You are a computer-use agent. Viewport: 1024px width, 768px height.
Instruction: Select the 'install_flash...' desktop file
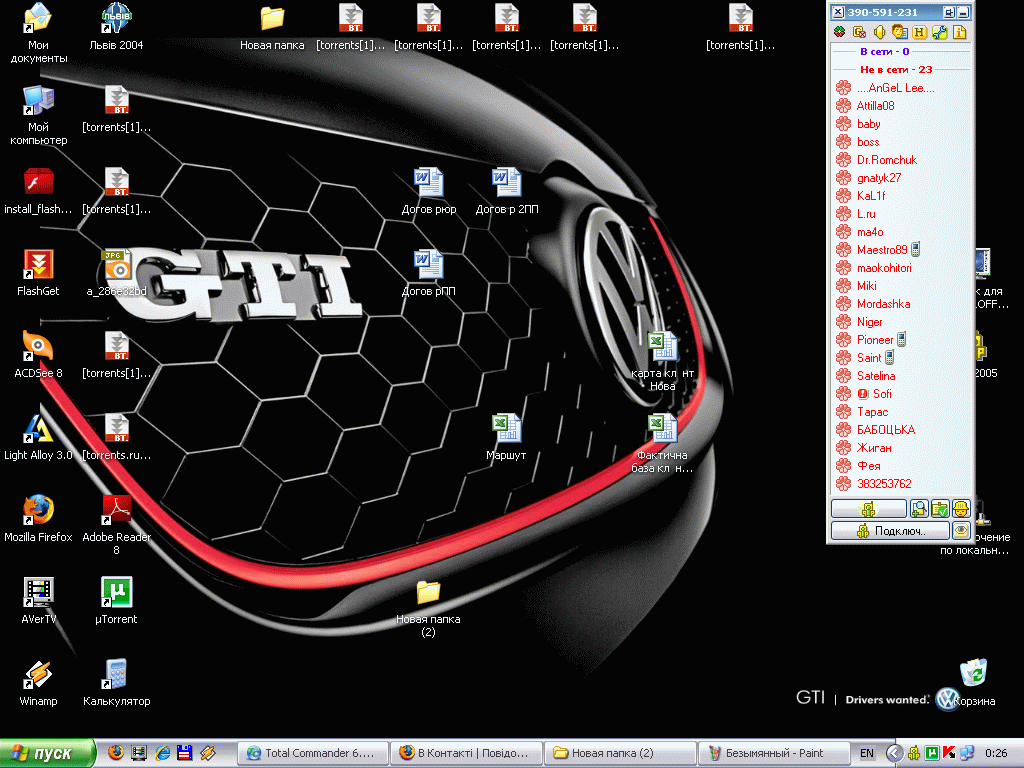coord(39,191)
